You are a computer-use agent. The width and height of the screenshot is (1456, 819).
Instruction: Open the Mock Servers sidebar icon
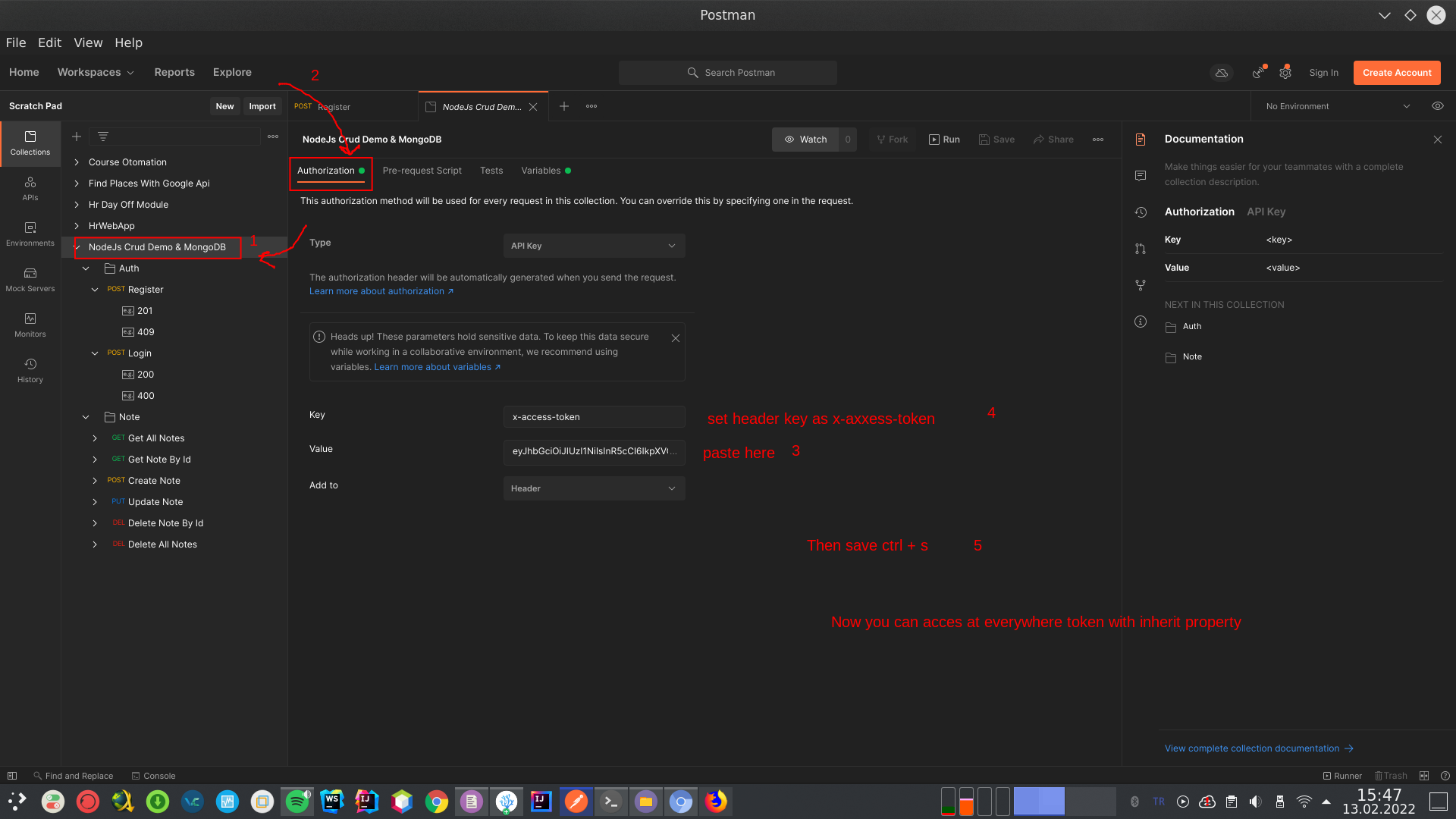(x=30, y=278)
